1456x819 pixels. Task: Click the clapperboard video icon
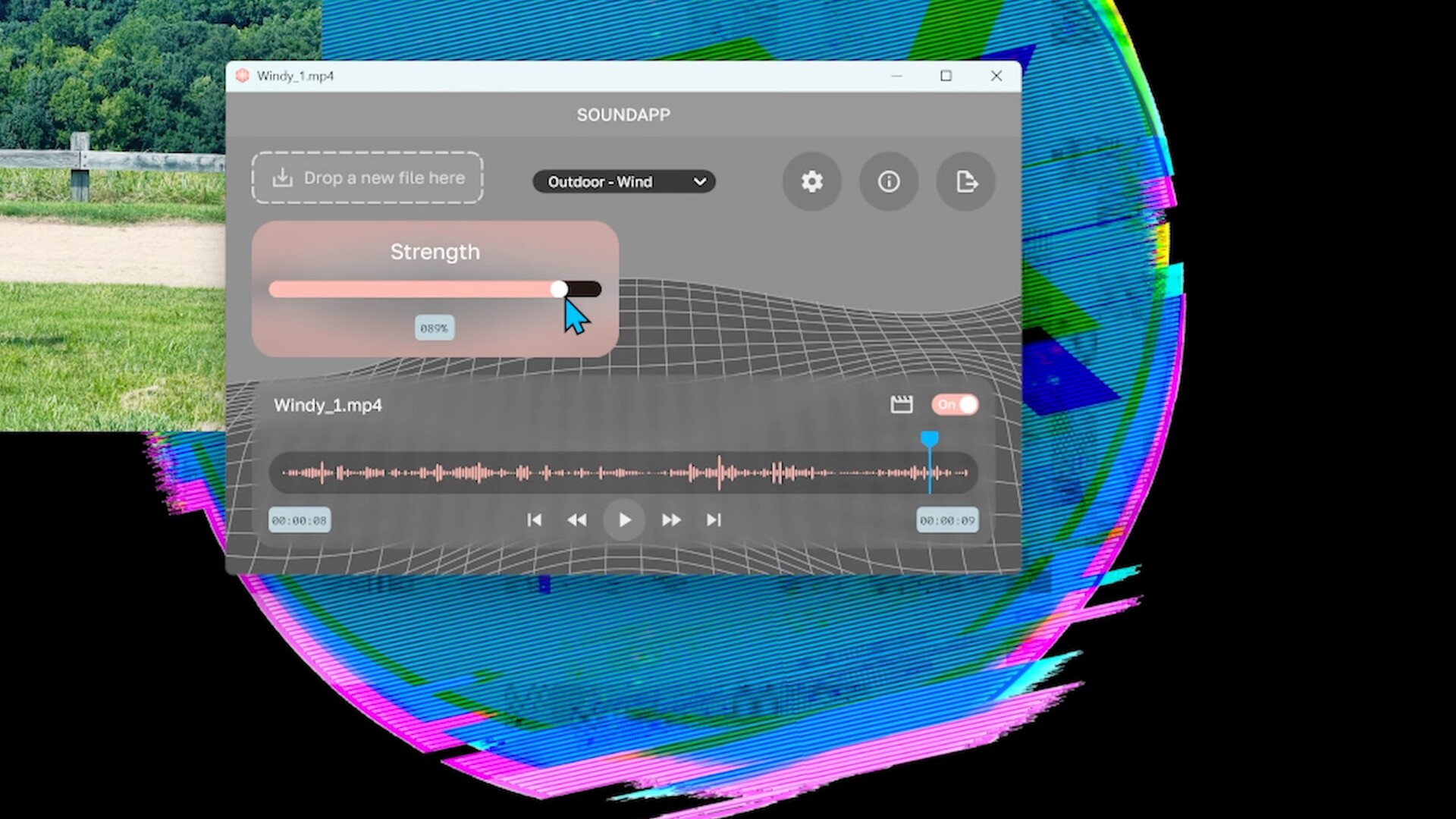click(x=901, y=404)
